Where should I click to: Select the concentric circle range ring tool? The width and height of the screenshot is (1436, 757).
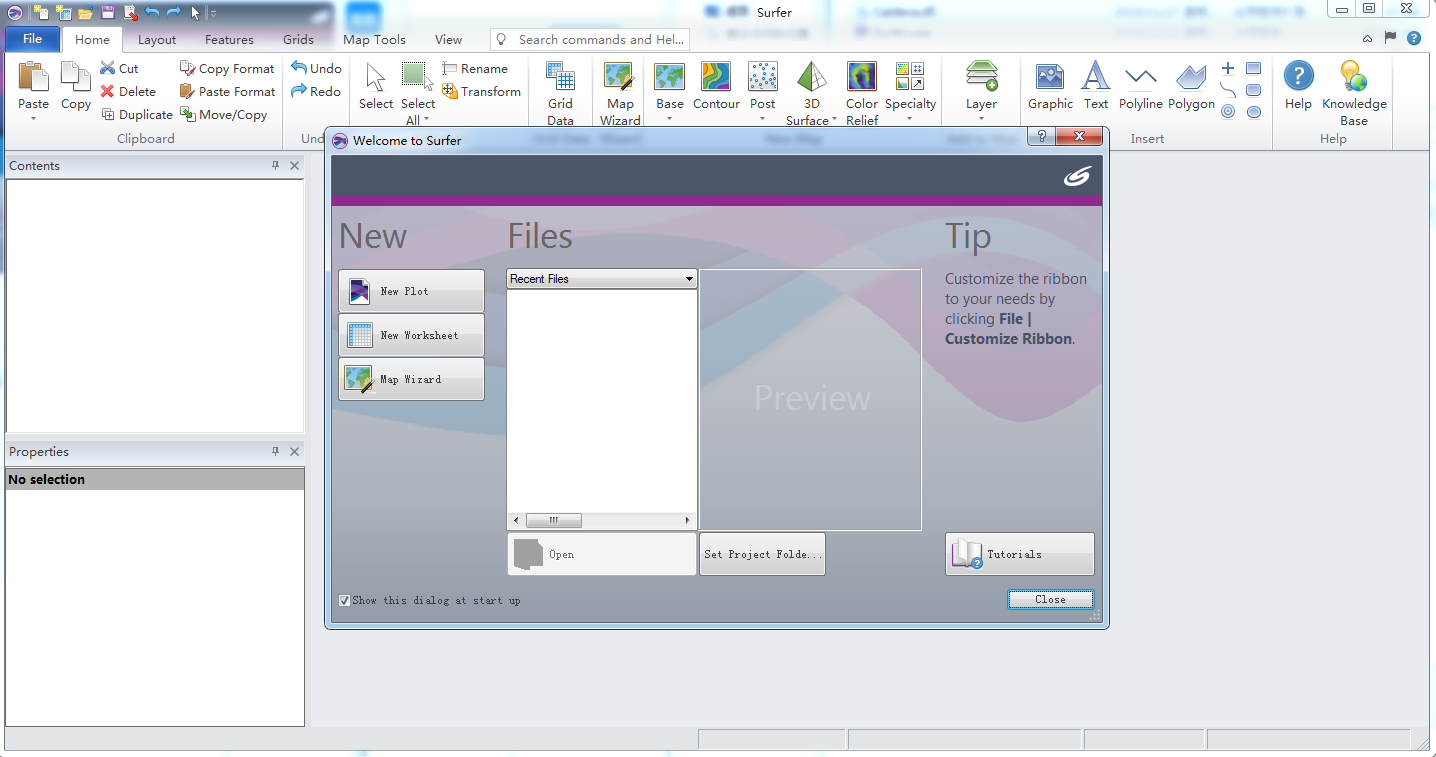coord(1228,112)
